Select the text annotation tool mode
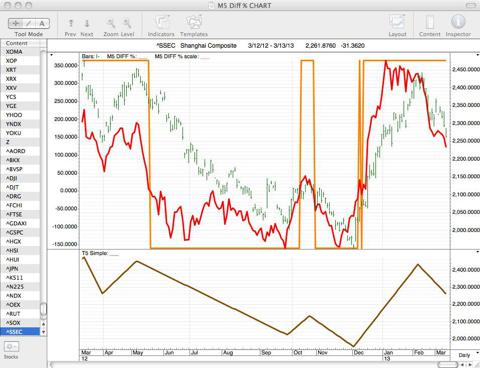480x368 pixels. [42, 23]
